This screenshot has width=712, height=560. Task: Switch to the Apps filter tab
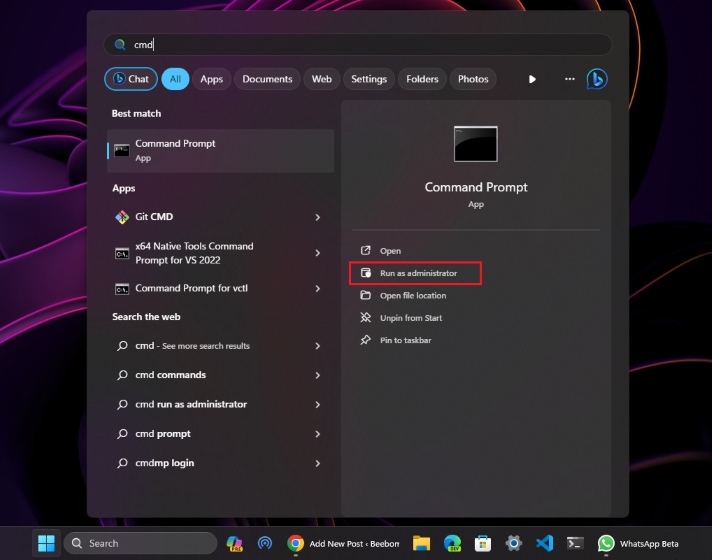pos(212,79)
